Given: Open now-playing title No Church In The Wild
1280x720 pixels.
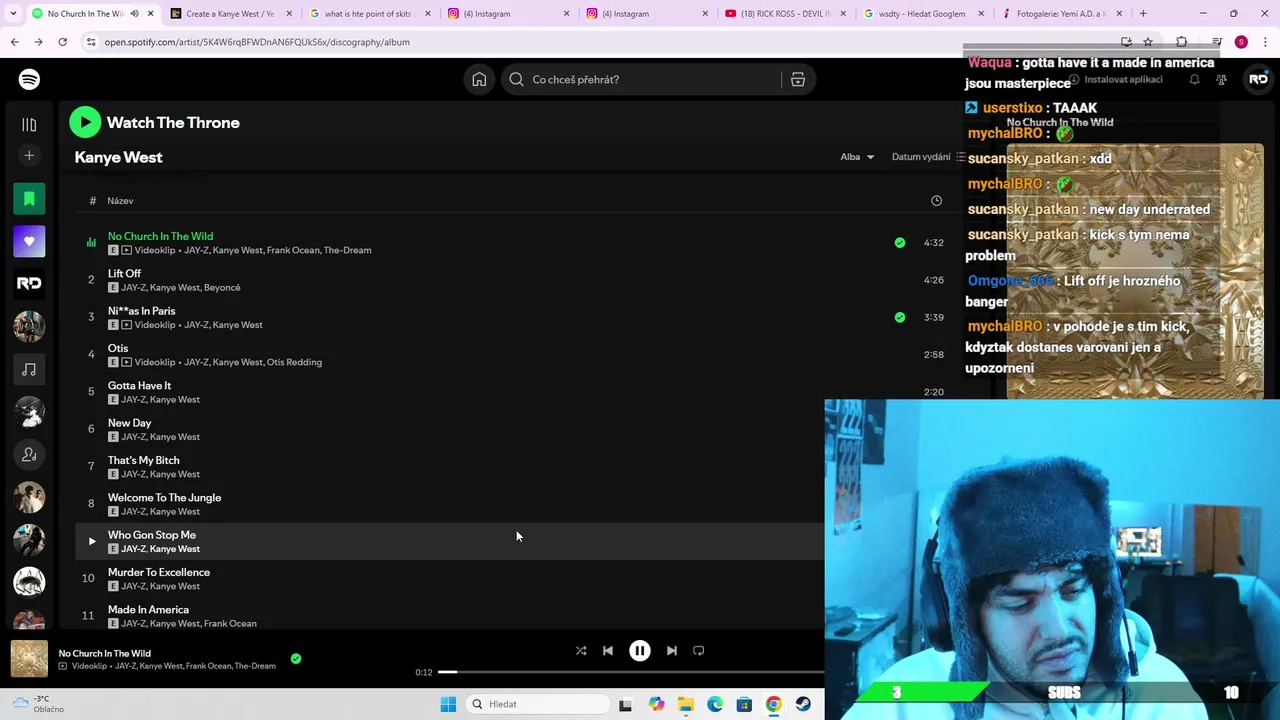Looking at the screenshot, I should click(104, 653).
